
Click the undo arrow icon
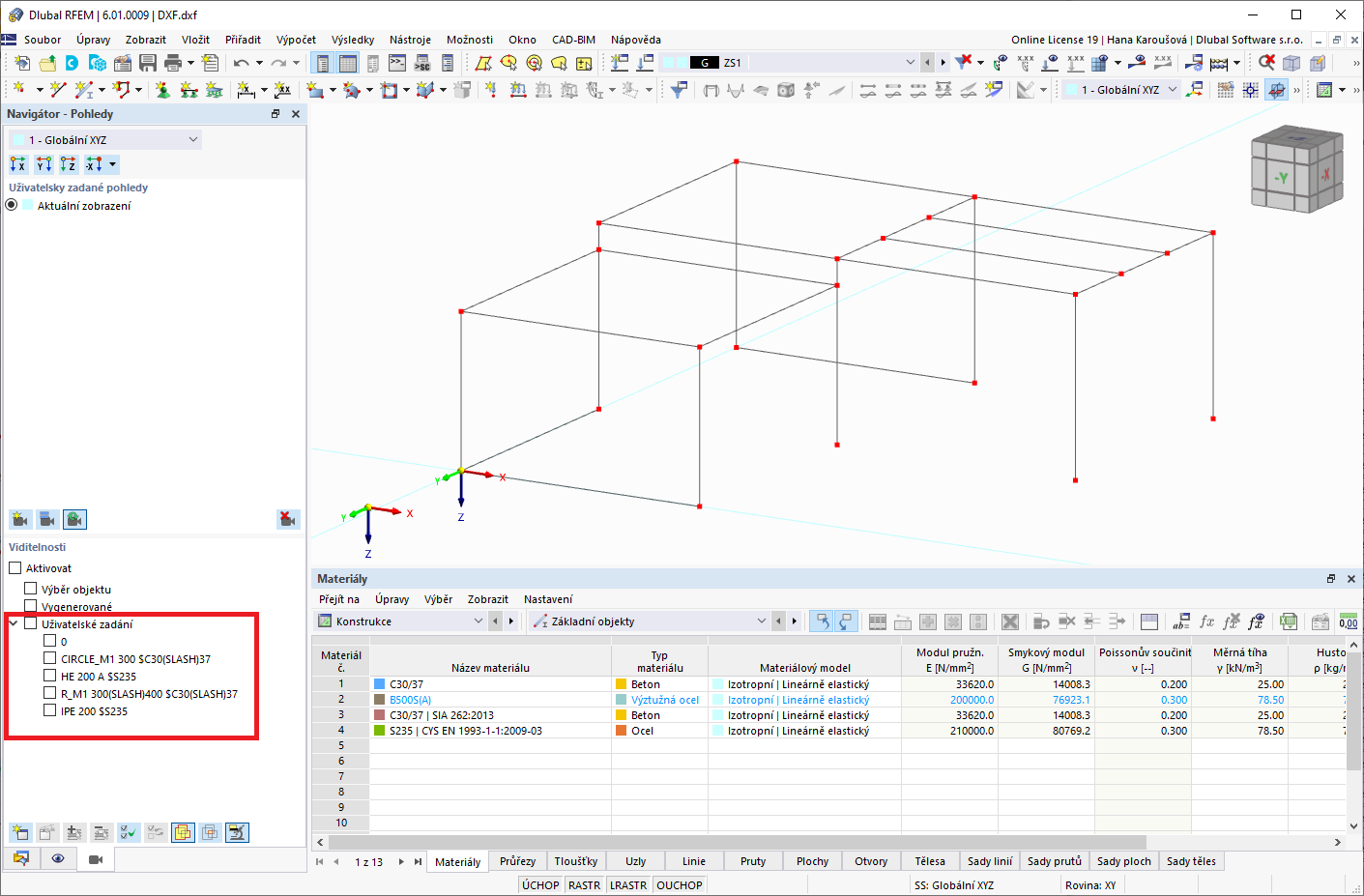(x=242, y=63)
